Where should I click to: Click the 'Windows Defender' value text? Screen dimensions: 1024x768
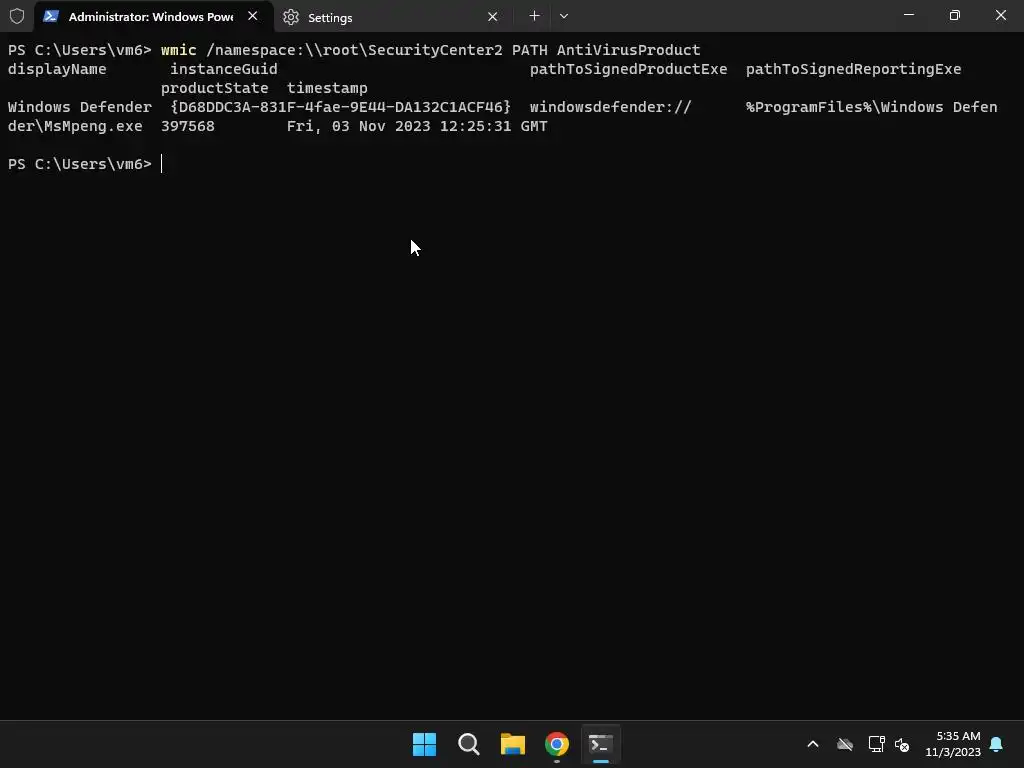(x=80, y=107)
